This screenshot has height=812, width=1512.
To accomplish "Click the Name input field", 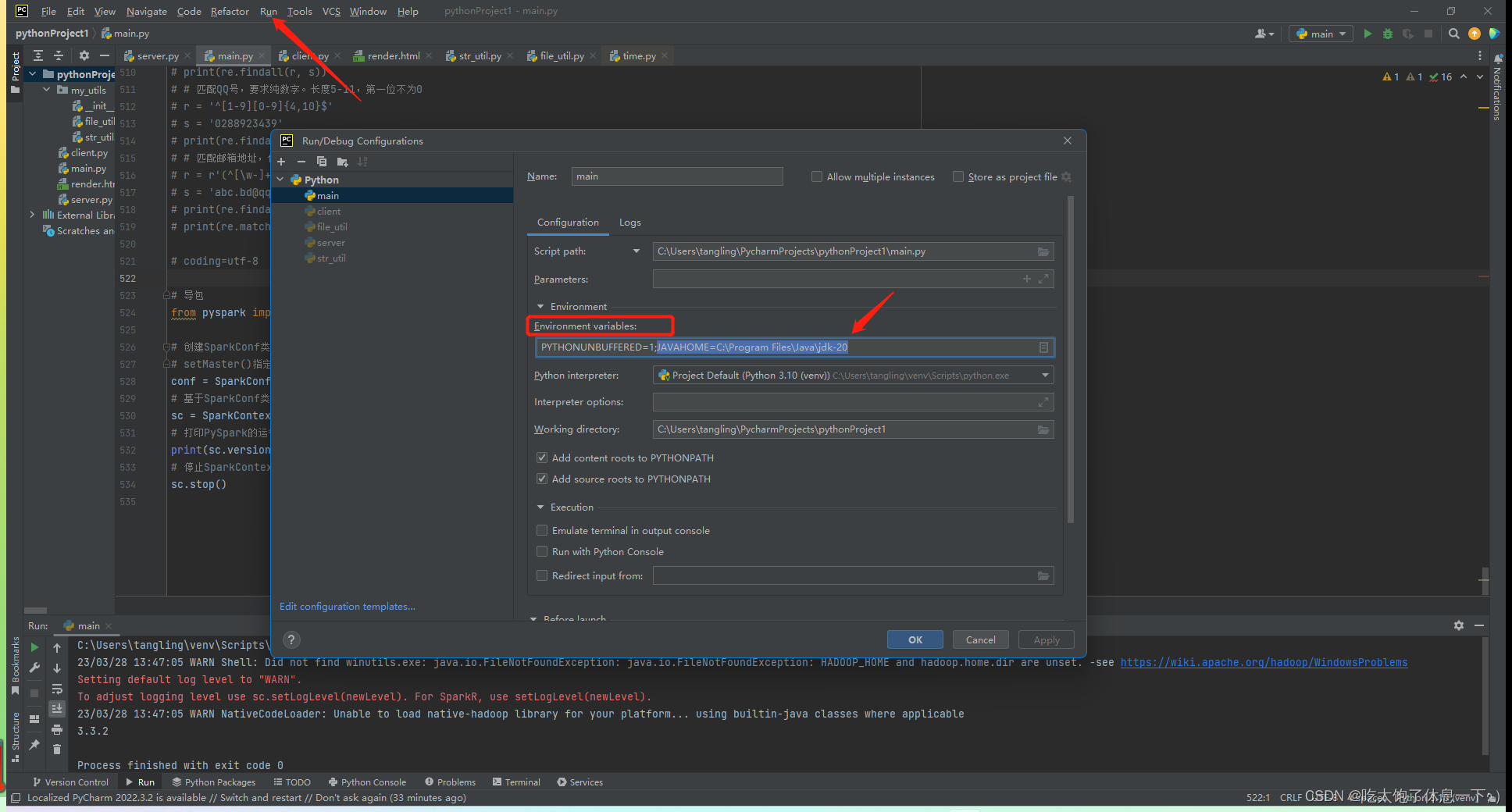I will (677, 176).
